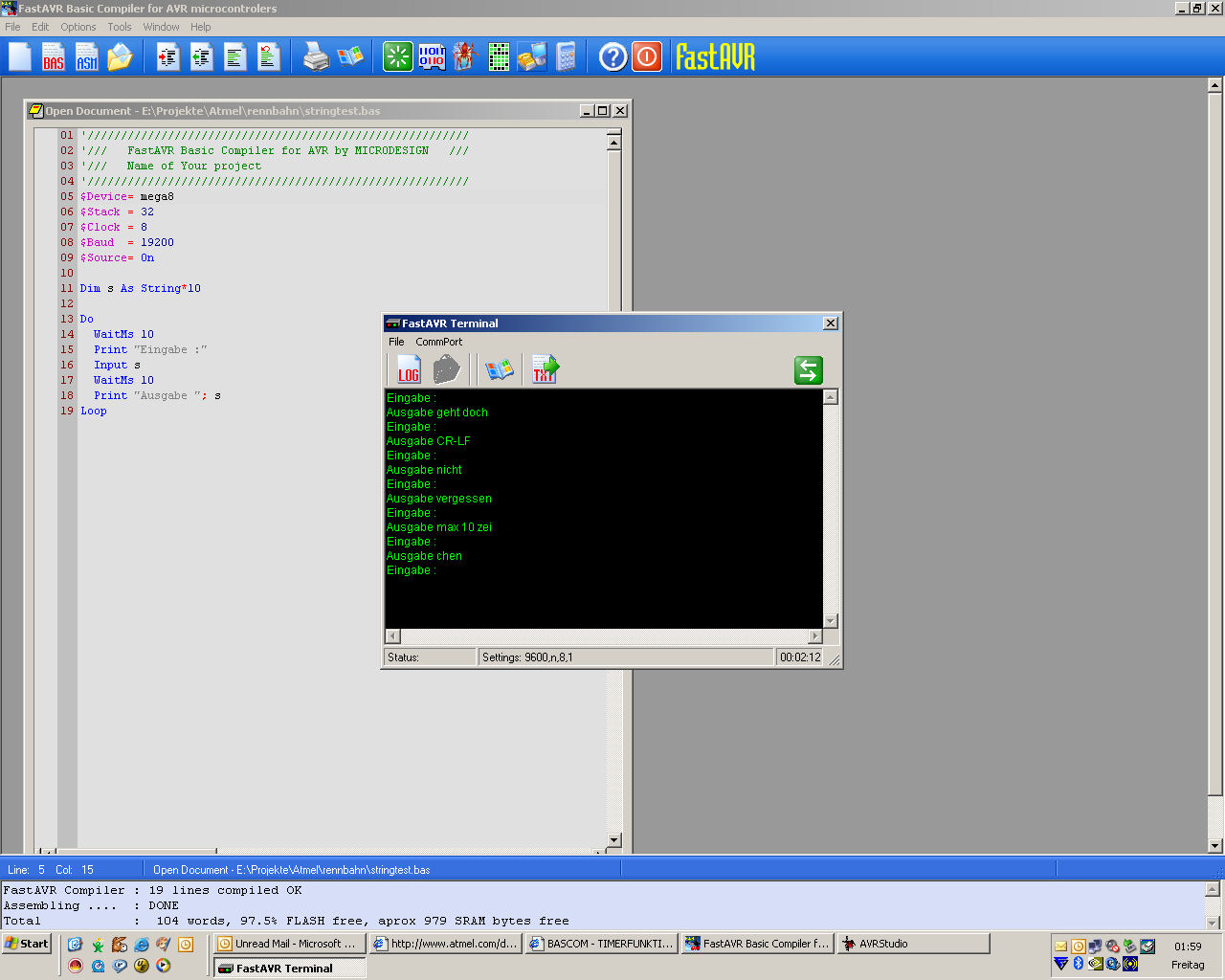Click the red power exit icon
Viewport: 1225px width, 980px height.
point(647,57)
